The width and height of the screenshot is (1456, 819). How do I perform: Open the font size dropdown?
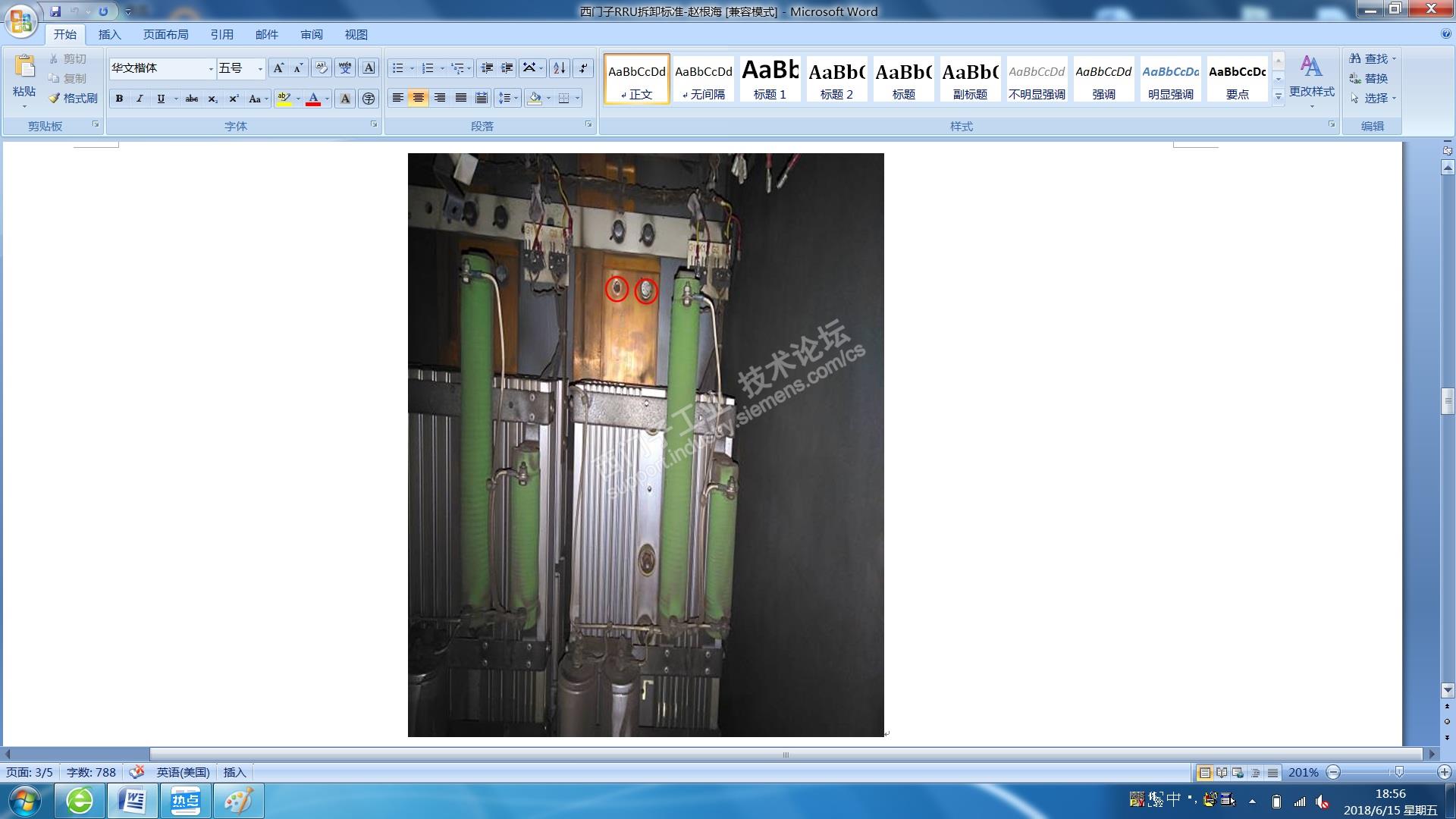260,69
